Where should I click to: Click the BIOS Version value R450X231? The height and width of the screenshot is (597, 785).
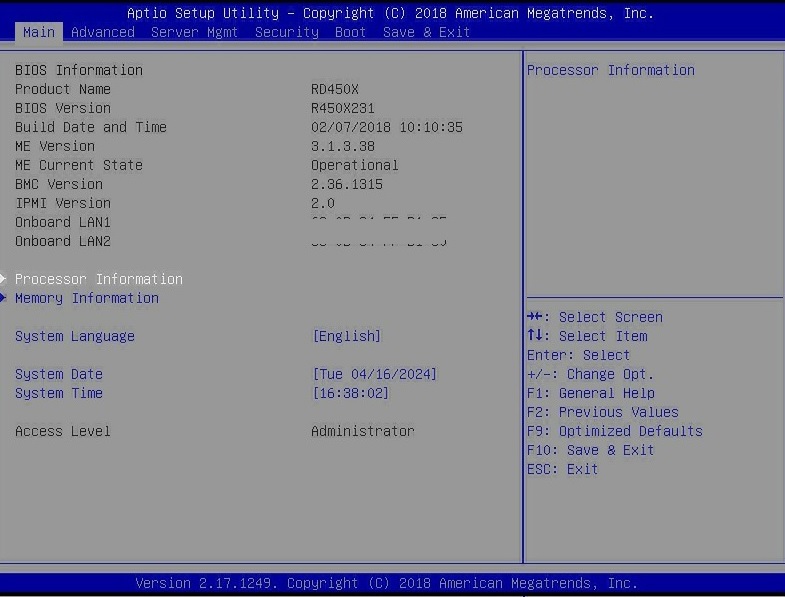(342, 108)
